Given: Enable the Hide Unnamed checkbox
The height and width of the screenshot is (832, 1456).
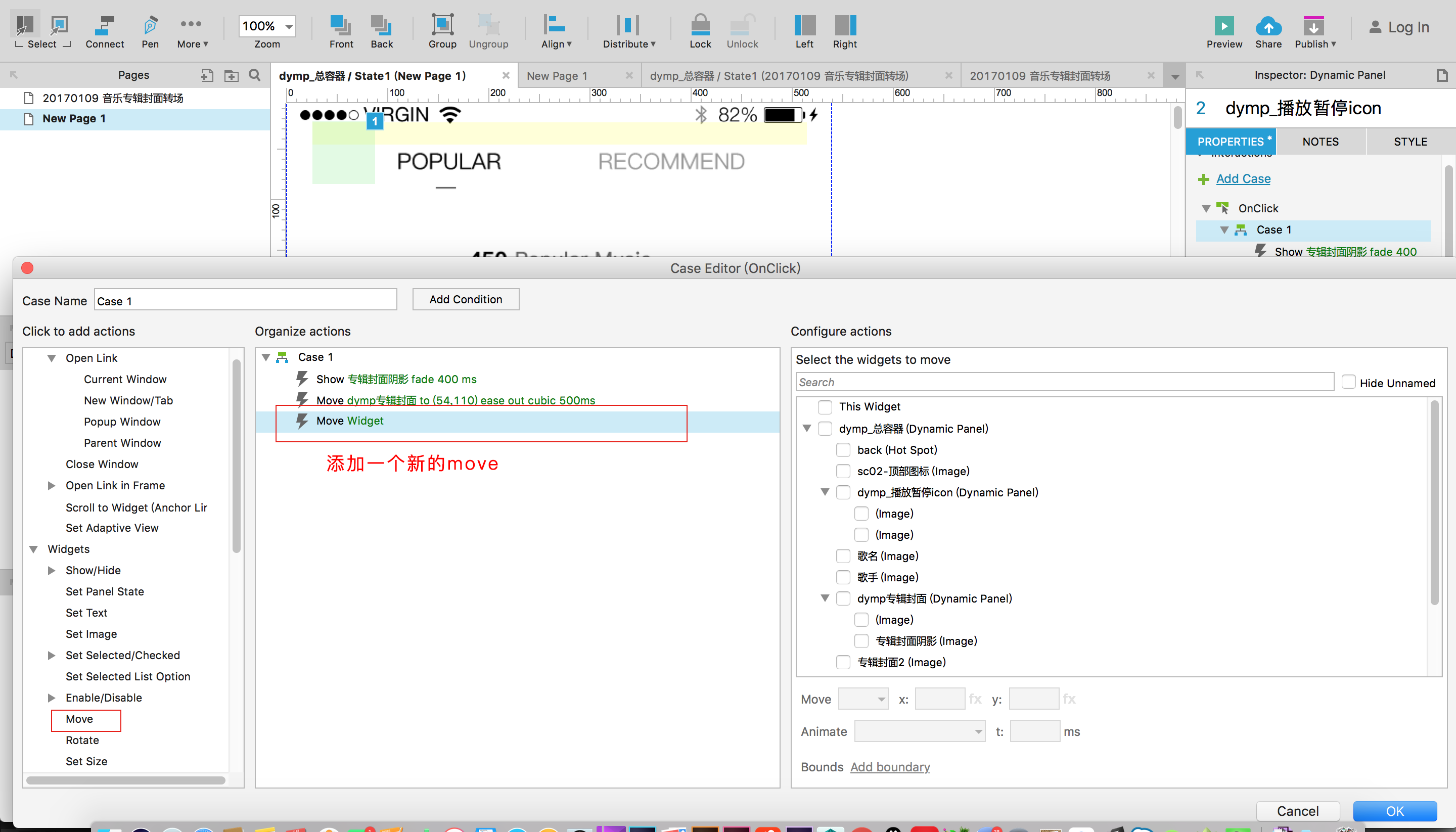Looking at the screenshot, I should [x=1349, y=382].
